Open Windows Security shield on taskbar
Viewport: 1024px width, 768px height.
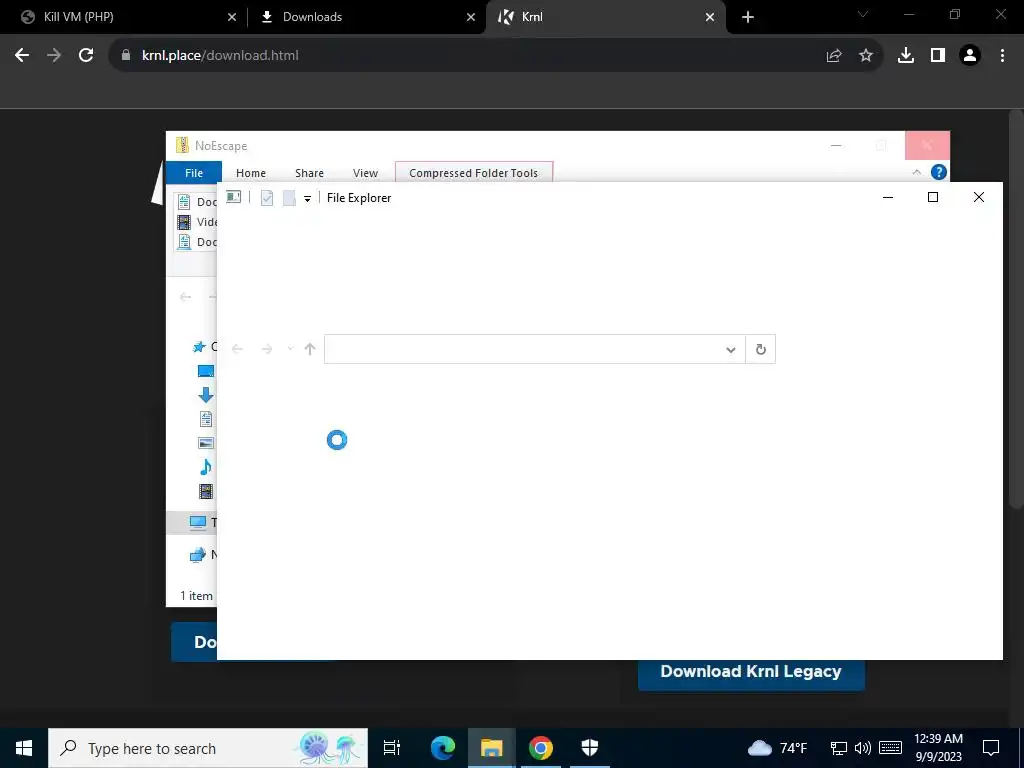point(590,748)
